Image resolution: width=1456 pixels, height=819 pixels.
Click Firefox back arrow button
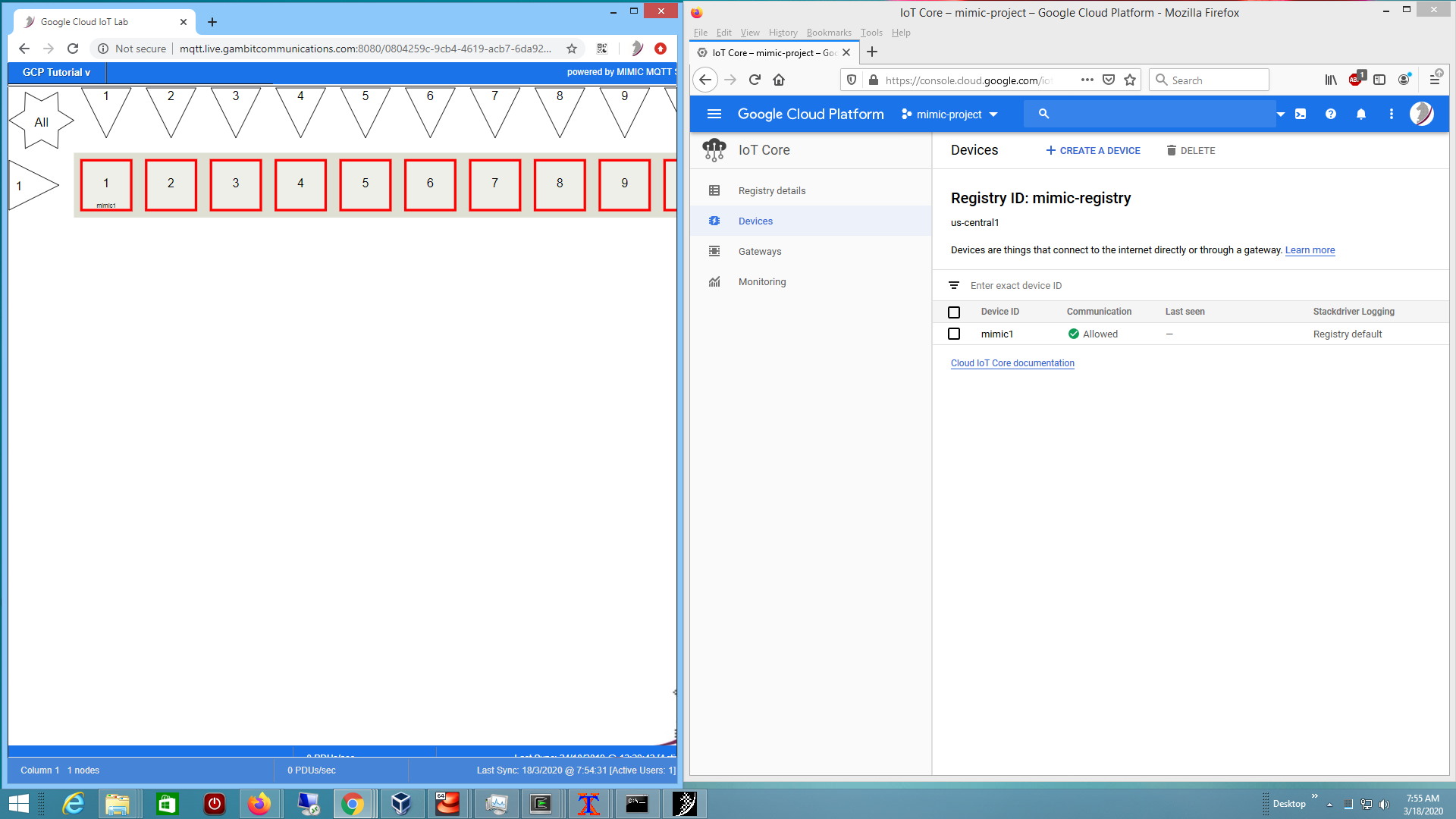[705, 80]
